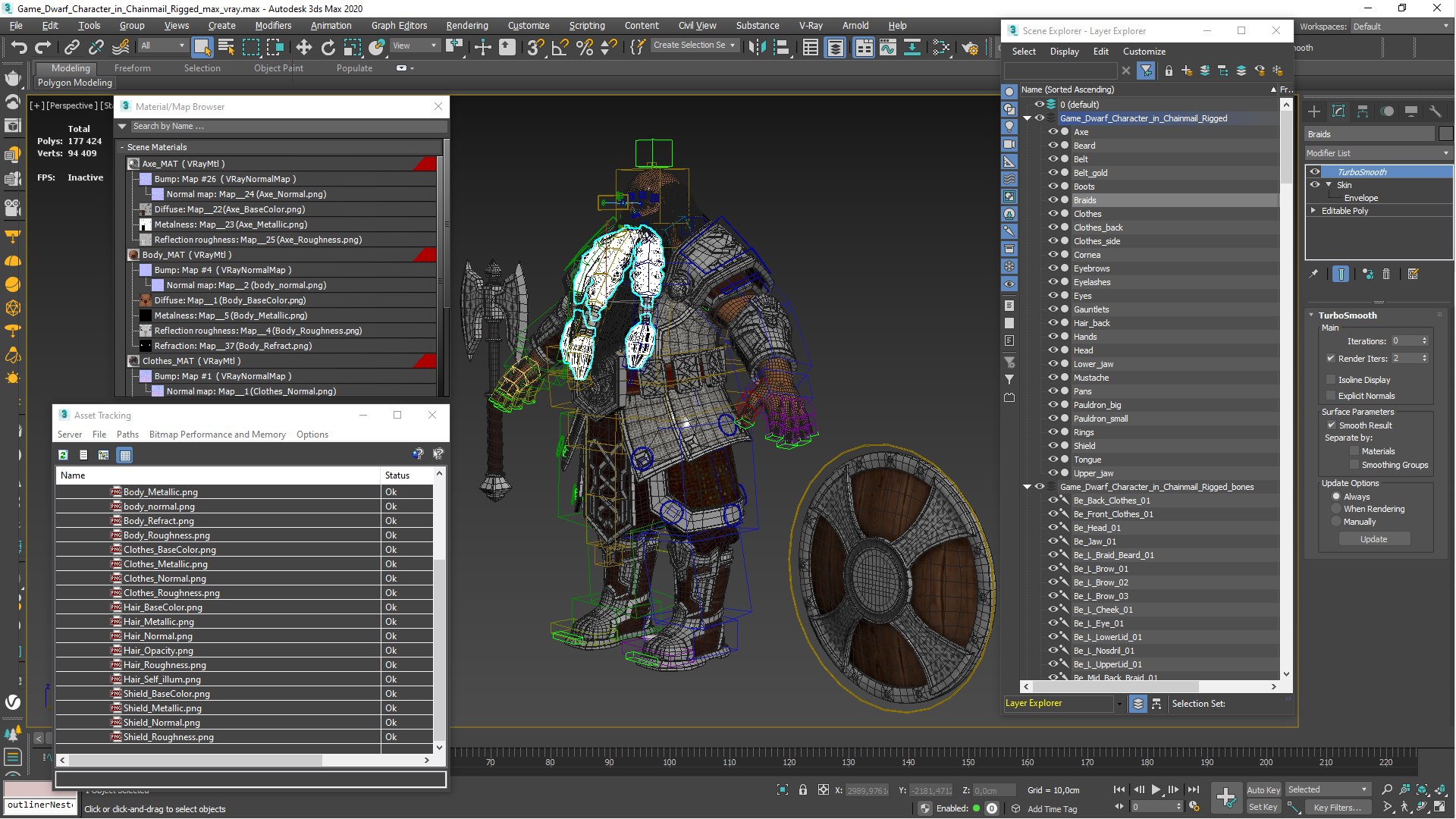Screen dimensions: 1456x819
Task: Click Pin Stack icon under modifier stack
Action: [x=1313, y=275]
